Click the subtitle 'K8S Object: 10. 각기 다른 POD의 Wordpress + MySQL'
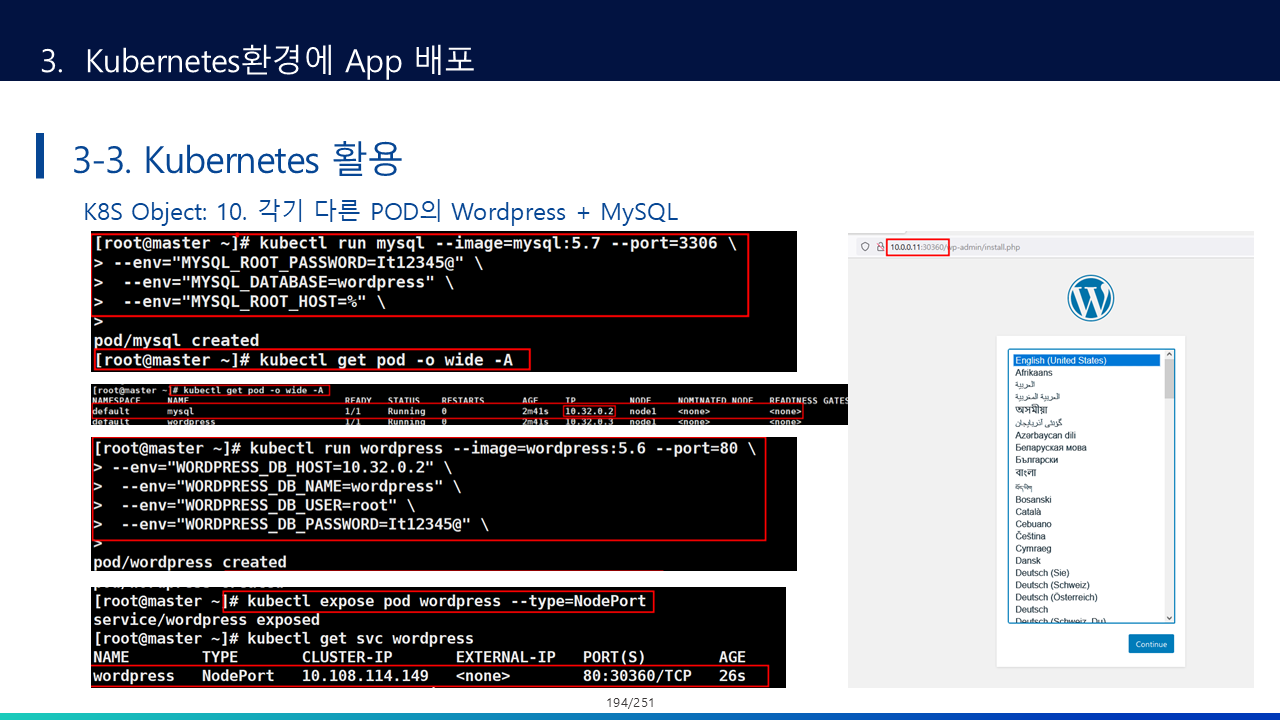Image resolution: width=1280 pixels, height=720 pixels. 381,212
